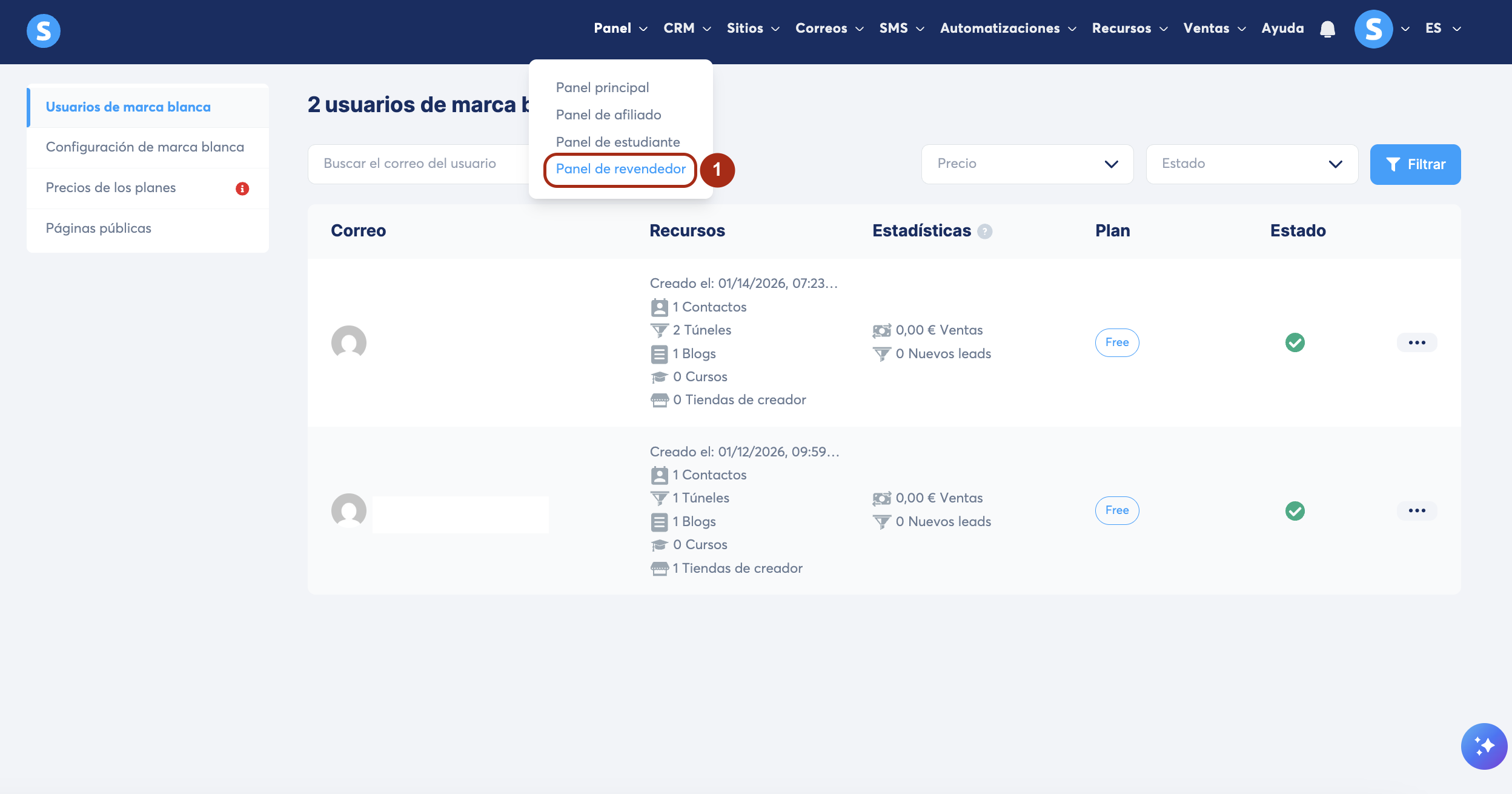The image size is (1512, 794).
Task: Open the AI assistant sparkle button
Action: pyautogui.click(x=1484, y=746)
